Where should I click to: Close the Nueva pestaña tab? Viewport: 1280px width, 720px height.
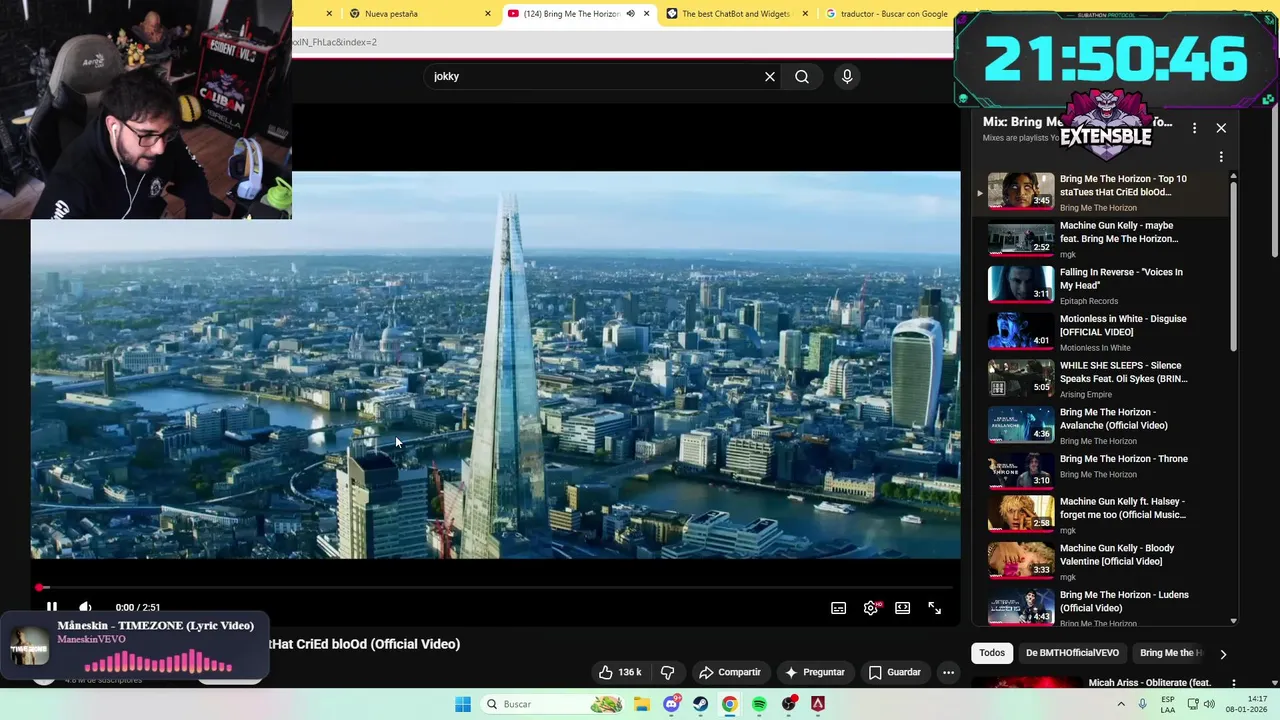(488, 14)
